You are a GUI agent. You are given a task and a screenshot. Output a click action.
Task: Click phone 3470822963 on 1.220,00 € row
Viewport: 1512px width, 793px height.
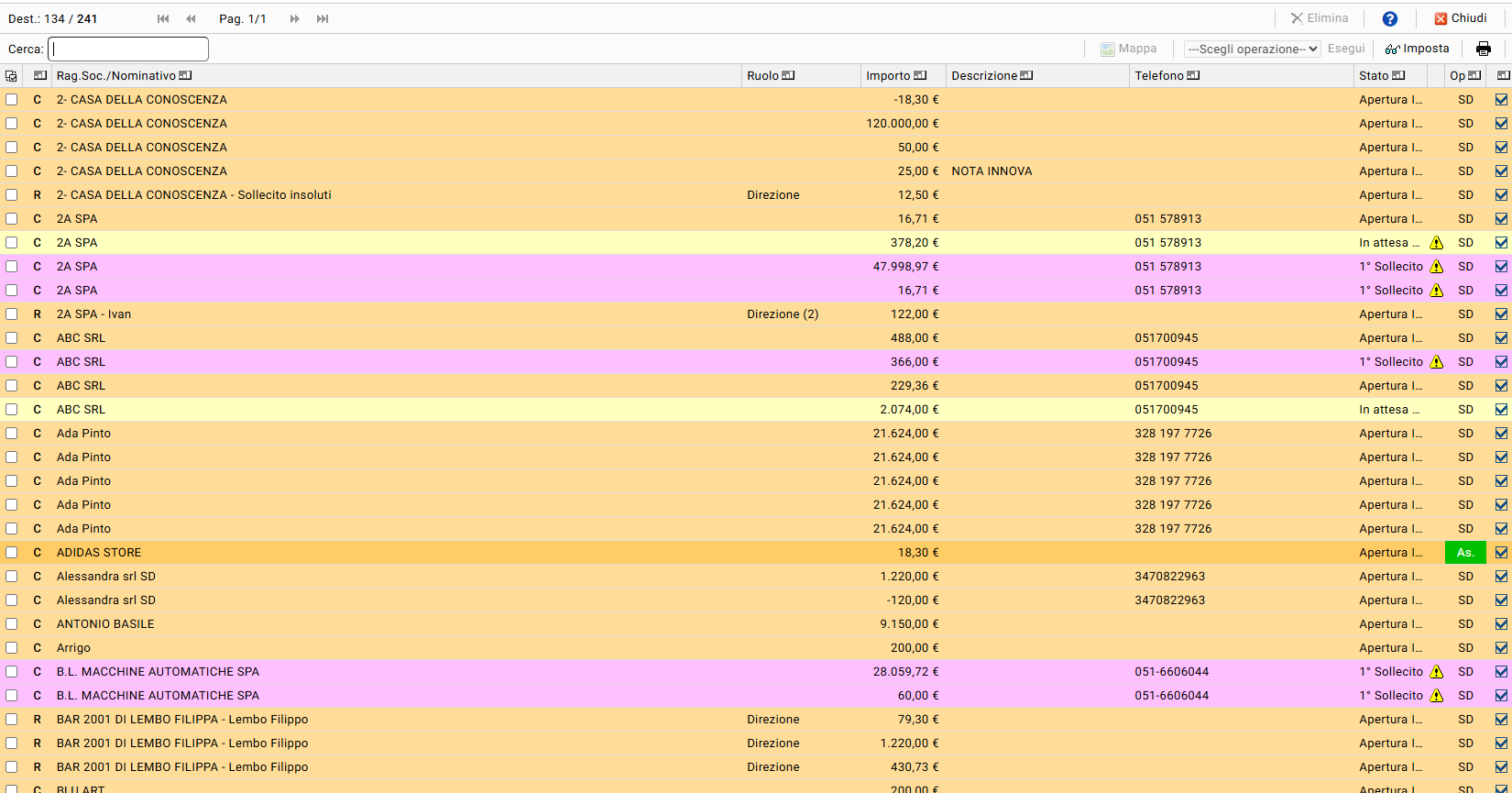click(x=1170, y=577)
